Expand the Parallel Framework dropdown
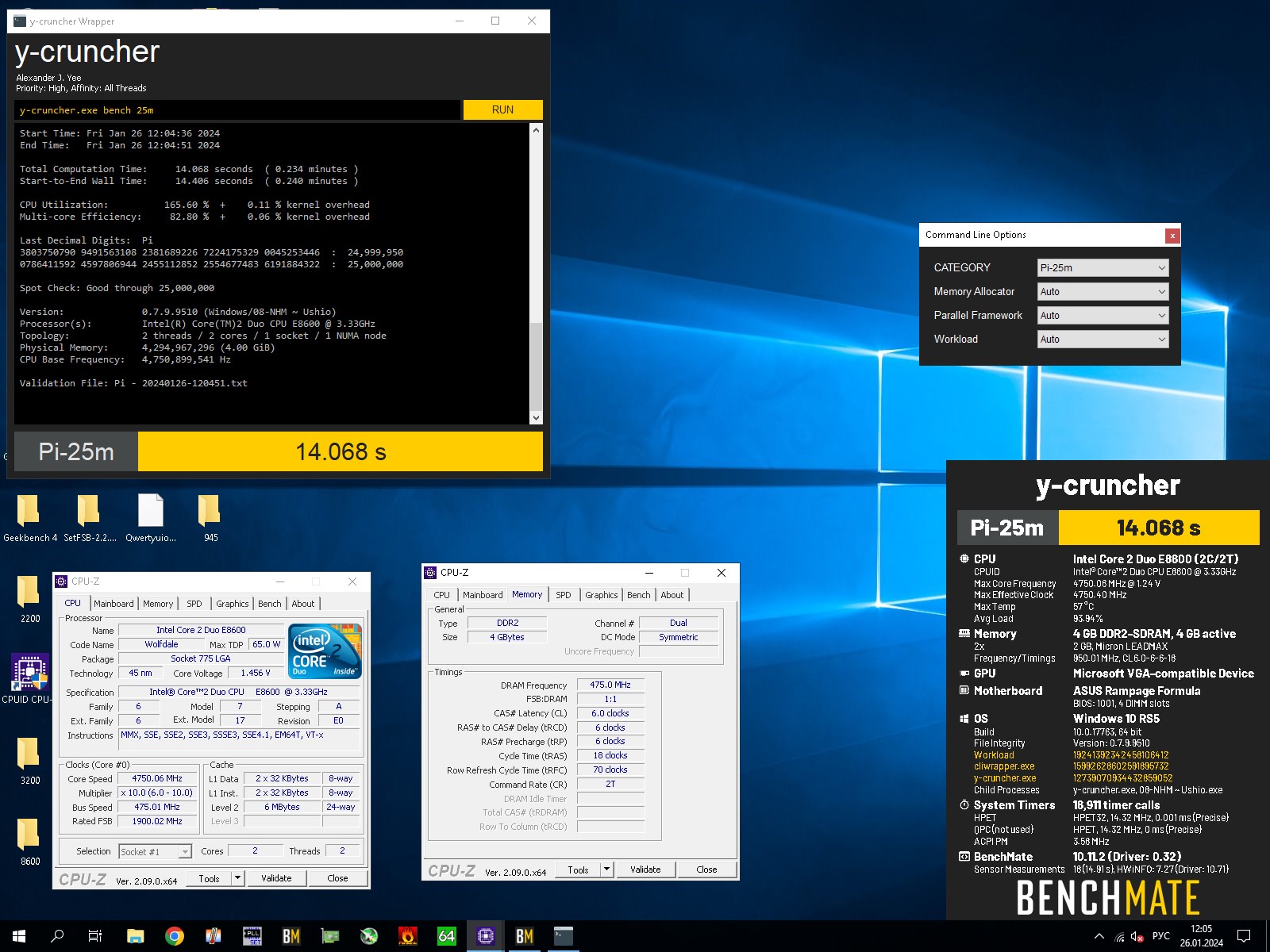The image size is (1270, 952). coord(1103,316)
